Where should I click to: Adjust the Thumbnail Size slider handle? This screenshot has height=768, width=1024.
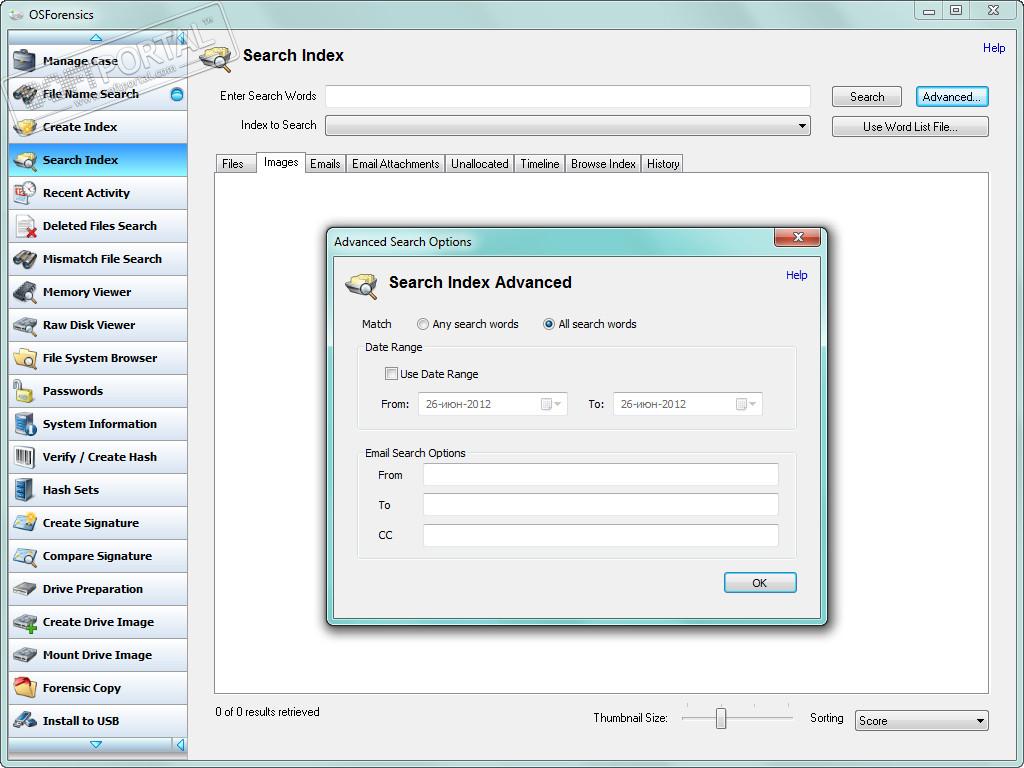click(x=721, y=718)
